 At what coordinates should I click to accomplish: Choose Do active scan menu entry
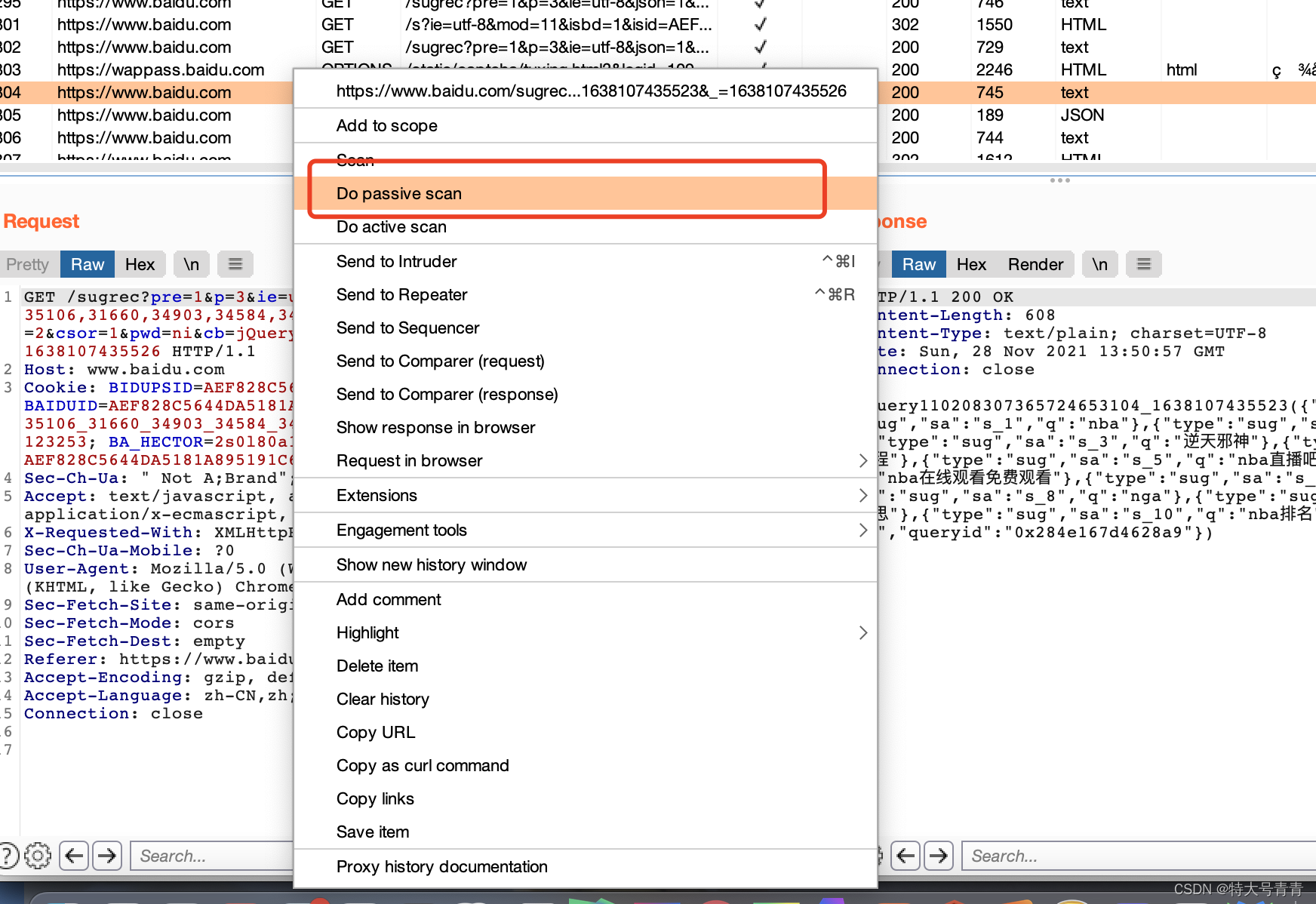point(586,226)
